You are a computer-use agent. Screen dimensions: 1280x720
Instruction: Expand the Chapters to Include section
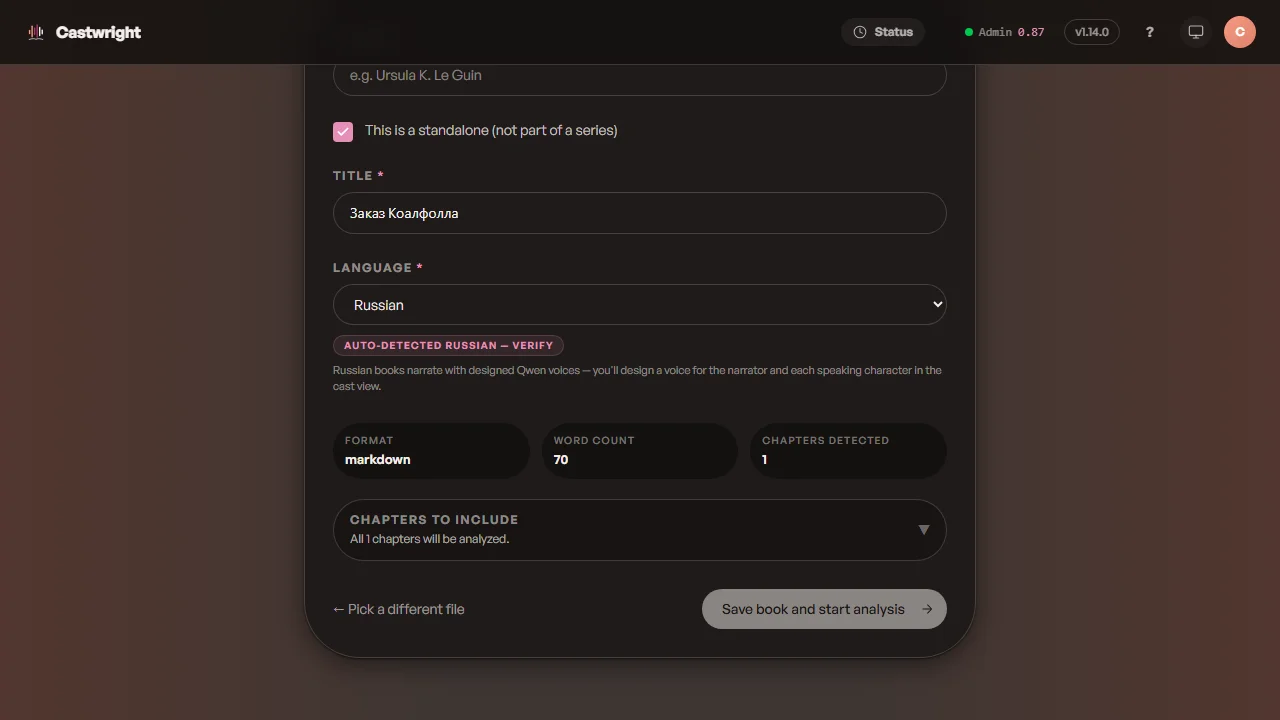640,530
